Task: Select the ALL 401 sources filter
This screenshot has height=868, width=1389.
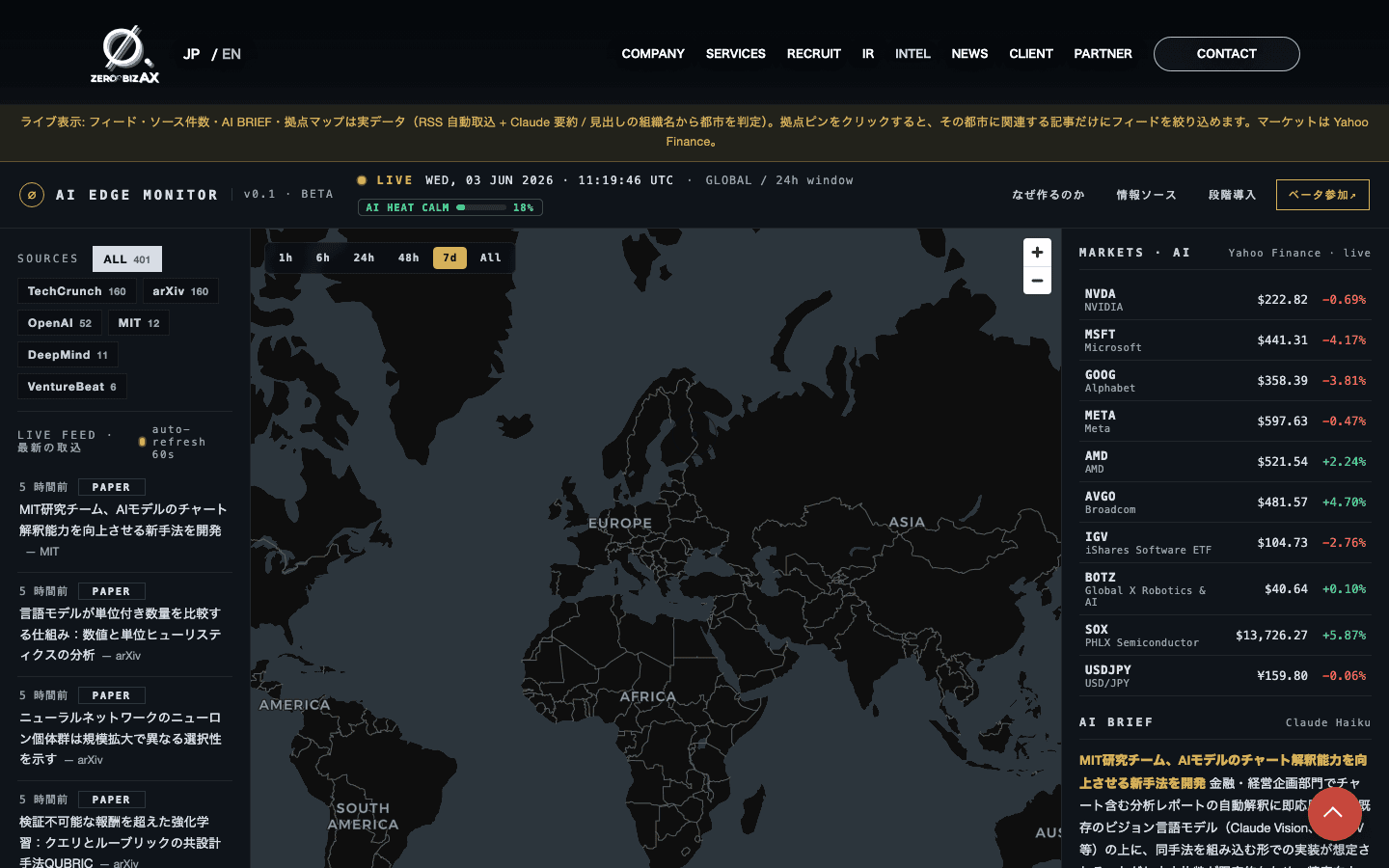Action: [x=127, y=259]
